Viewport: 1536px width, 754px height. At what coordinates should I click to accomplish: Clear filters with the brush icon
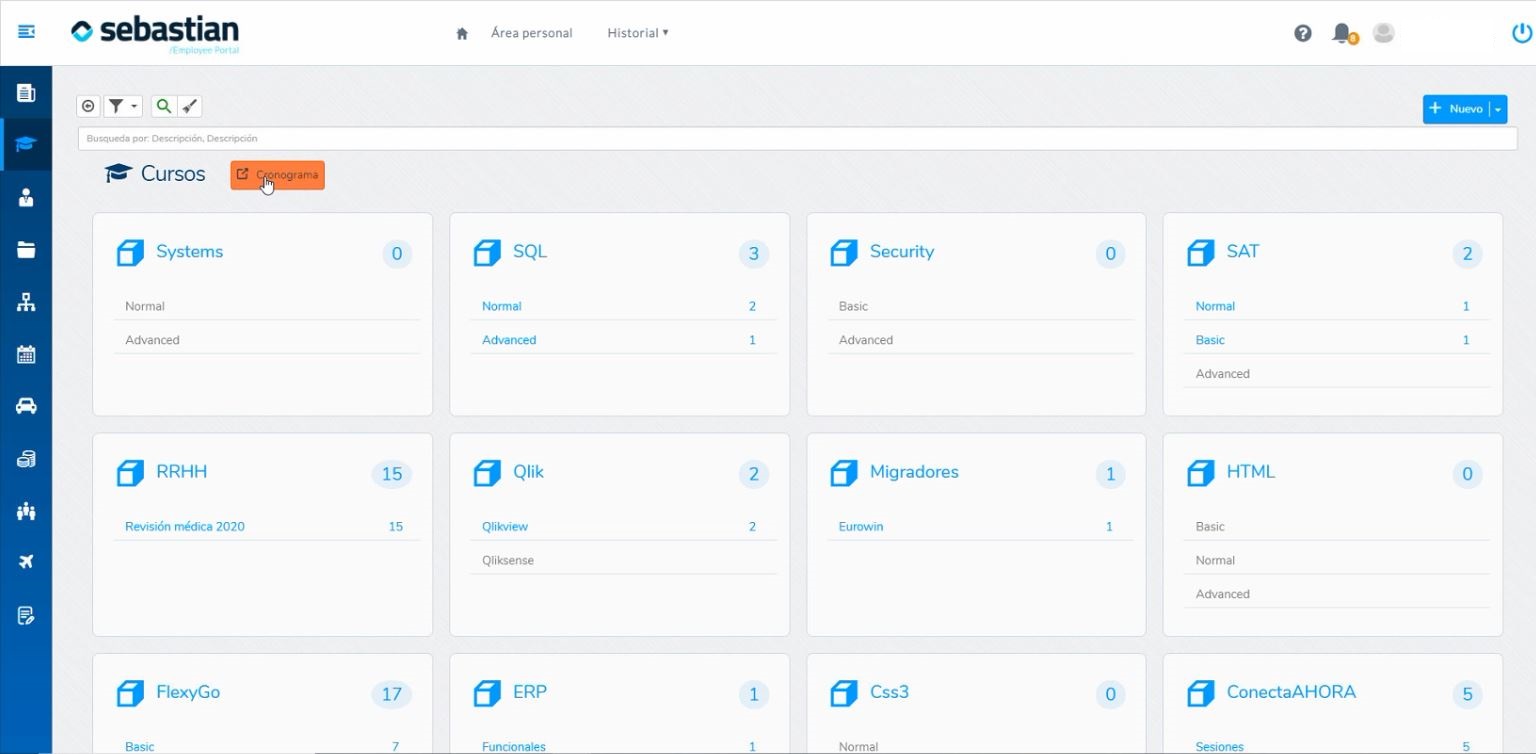pyautogui.click(x=190, y=106)
